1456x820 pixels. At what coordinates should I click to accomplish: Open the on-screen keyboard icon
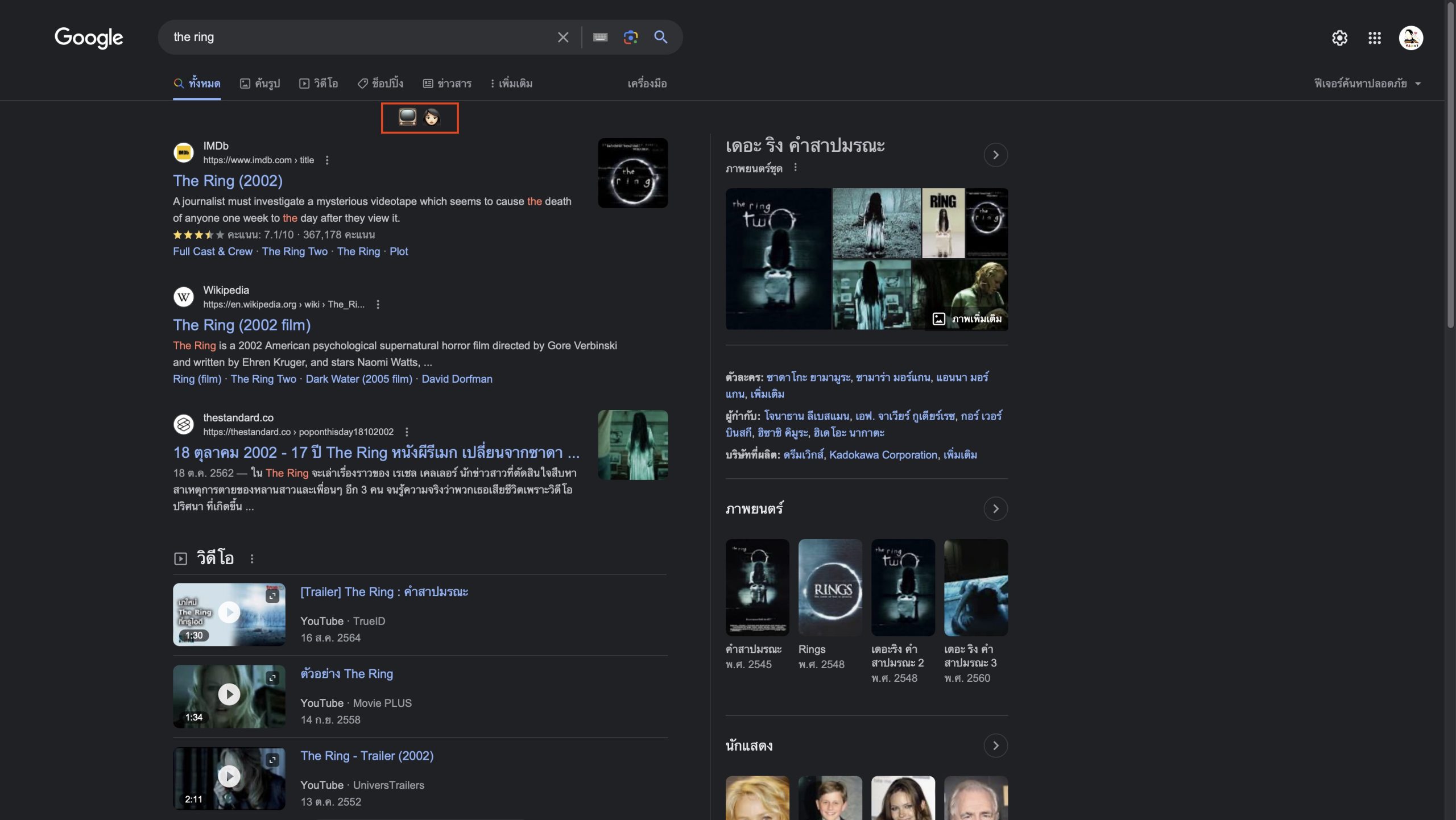click(600, 38)
